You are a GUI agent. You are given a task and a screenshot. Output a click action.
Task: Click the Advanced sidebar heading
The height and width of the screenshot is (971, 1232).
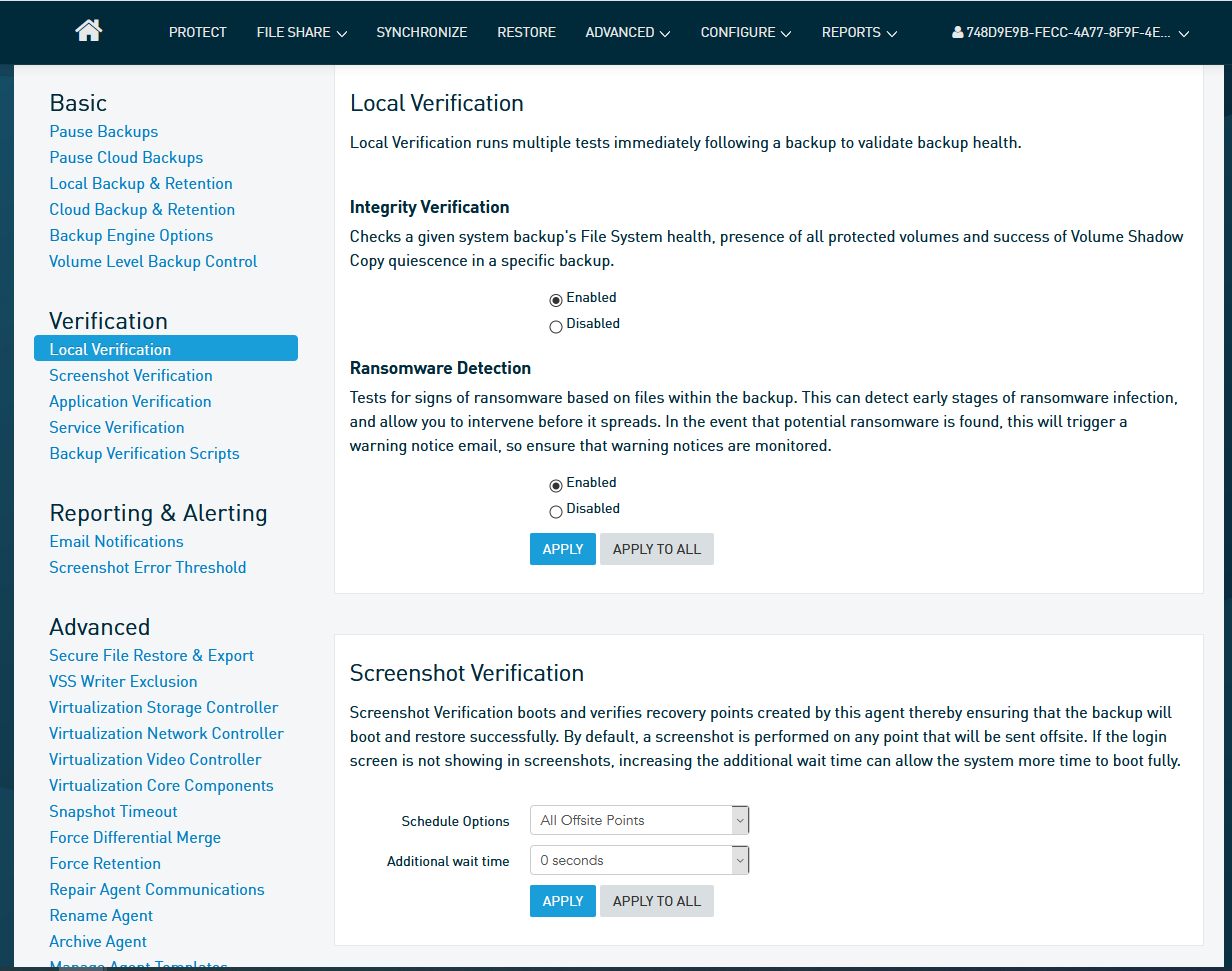(100, 627)
